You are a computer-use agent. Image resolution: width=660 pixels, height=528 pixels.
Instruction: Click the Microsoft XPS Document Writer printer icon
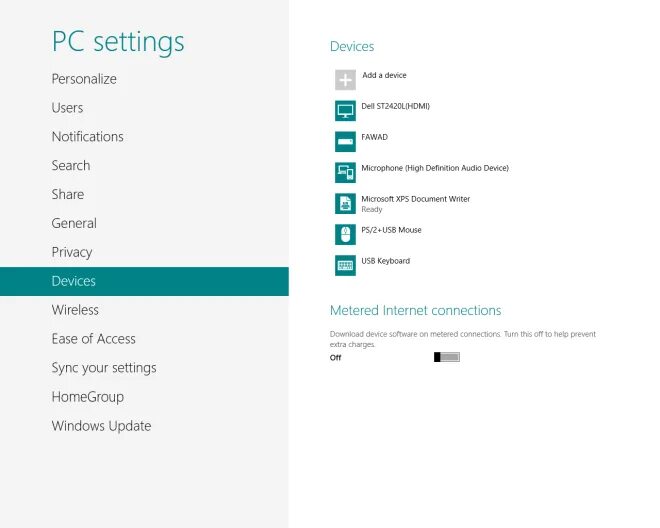tap(345, 203)
